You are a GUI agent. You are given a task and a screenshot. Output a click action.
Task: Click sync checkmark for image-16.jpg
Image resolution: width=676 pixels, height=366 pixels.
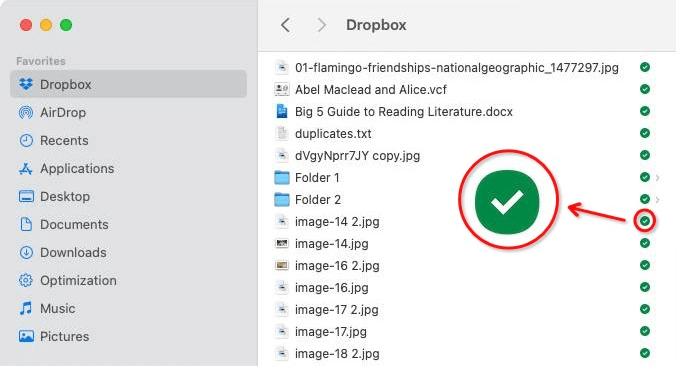click(645, 287)
